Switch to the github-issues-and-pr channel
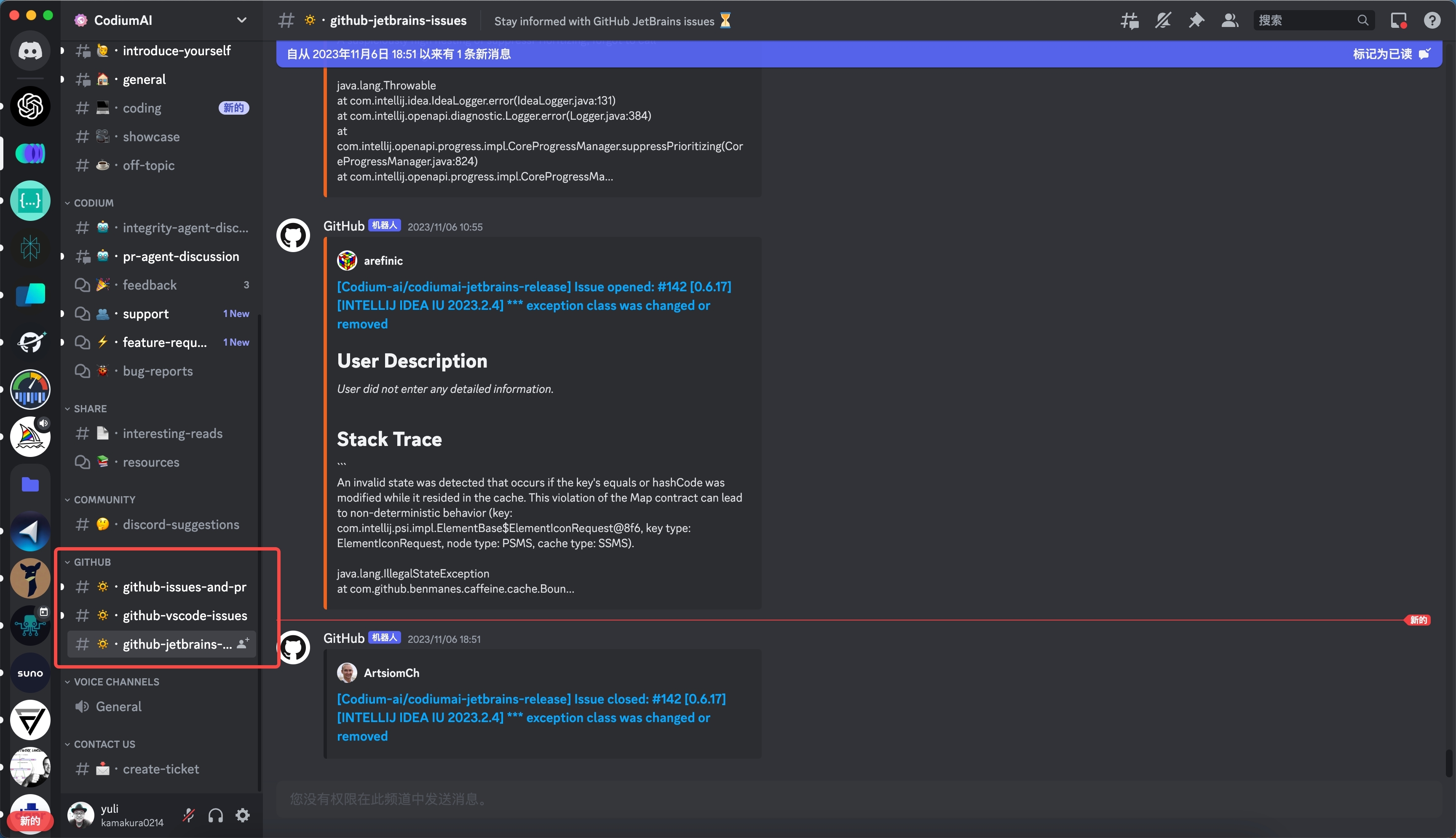 184,586
